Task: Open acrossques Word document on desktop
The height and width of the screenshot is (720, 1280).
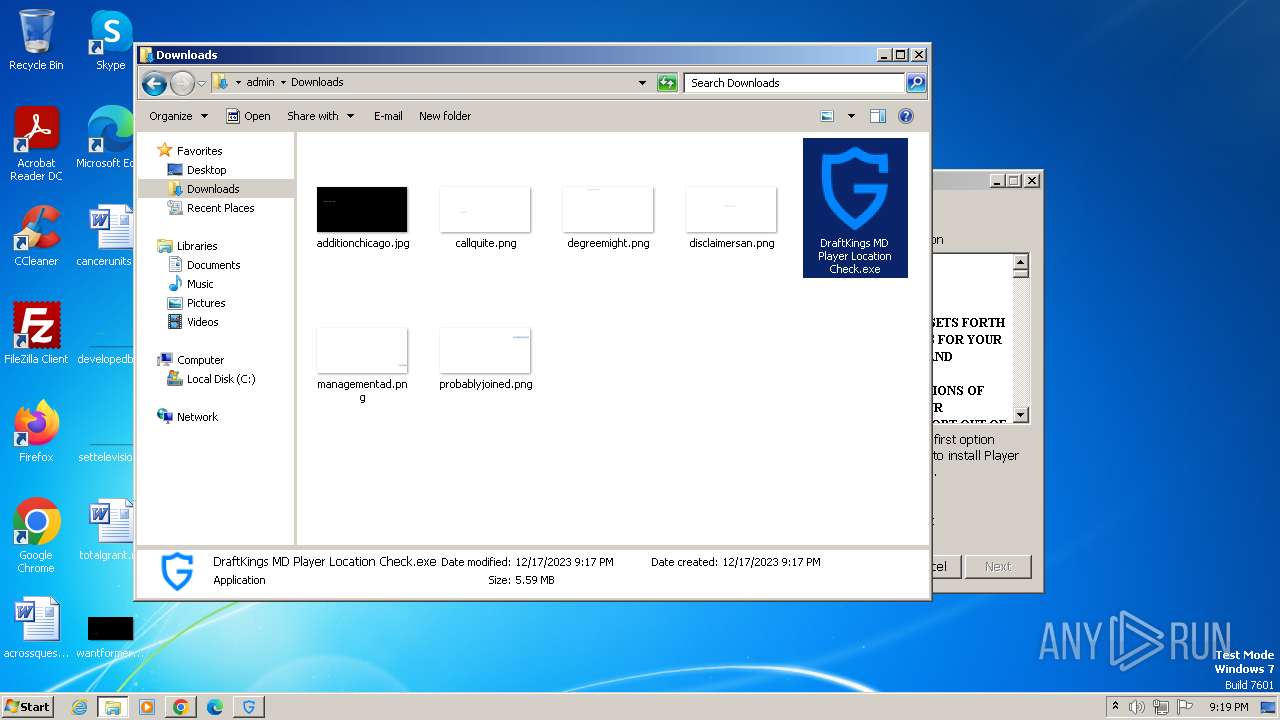Action: 36,628
